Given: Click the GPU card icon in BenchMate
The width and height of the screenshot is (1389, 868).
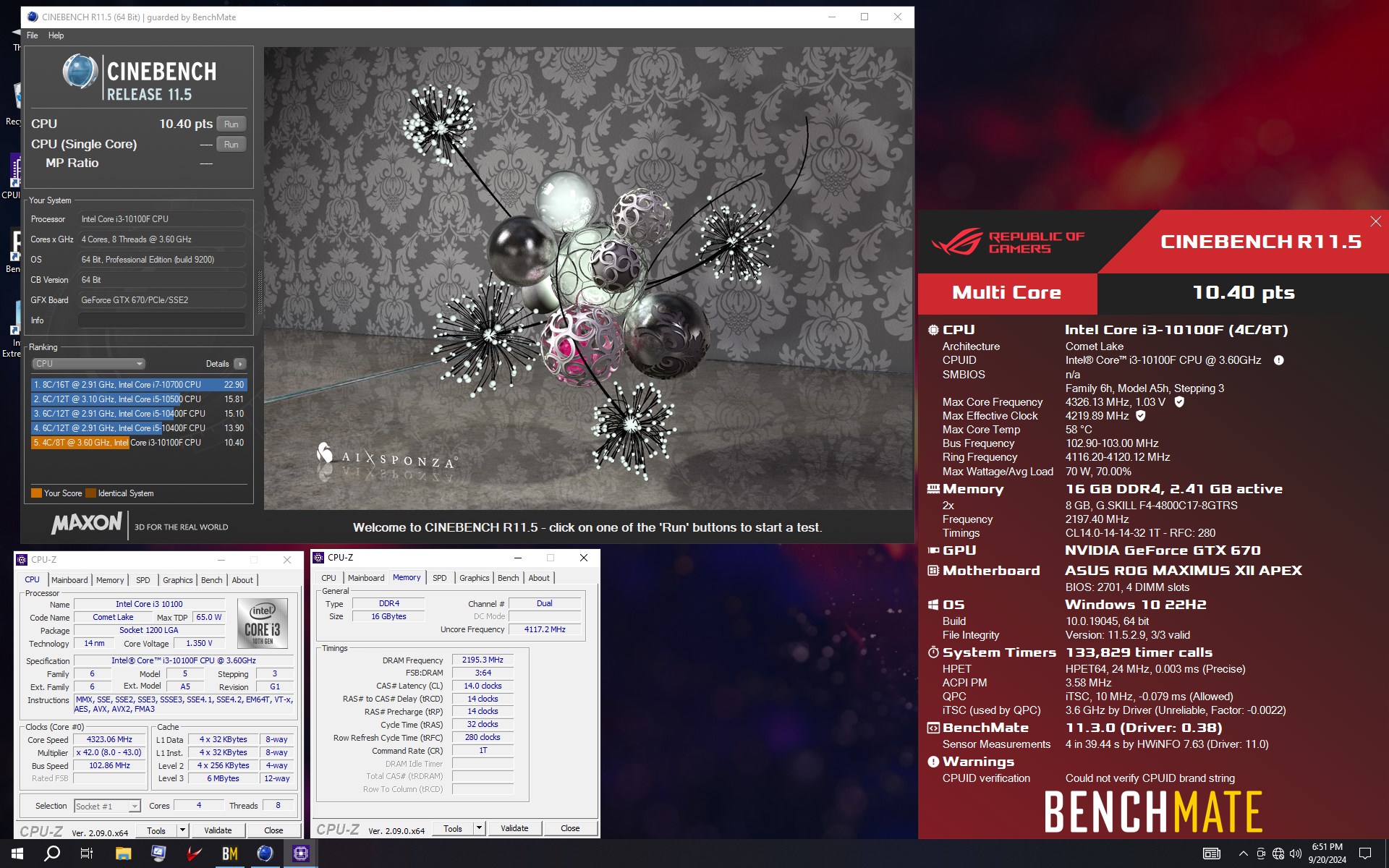Looking at the screenshot, I should pos(933,550).
